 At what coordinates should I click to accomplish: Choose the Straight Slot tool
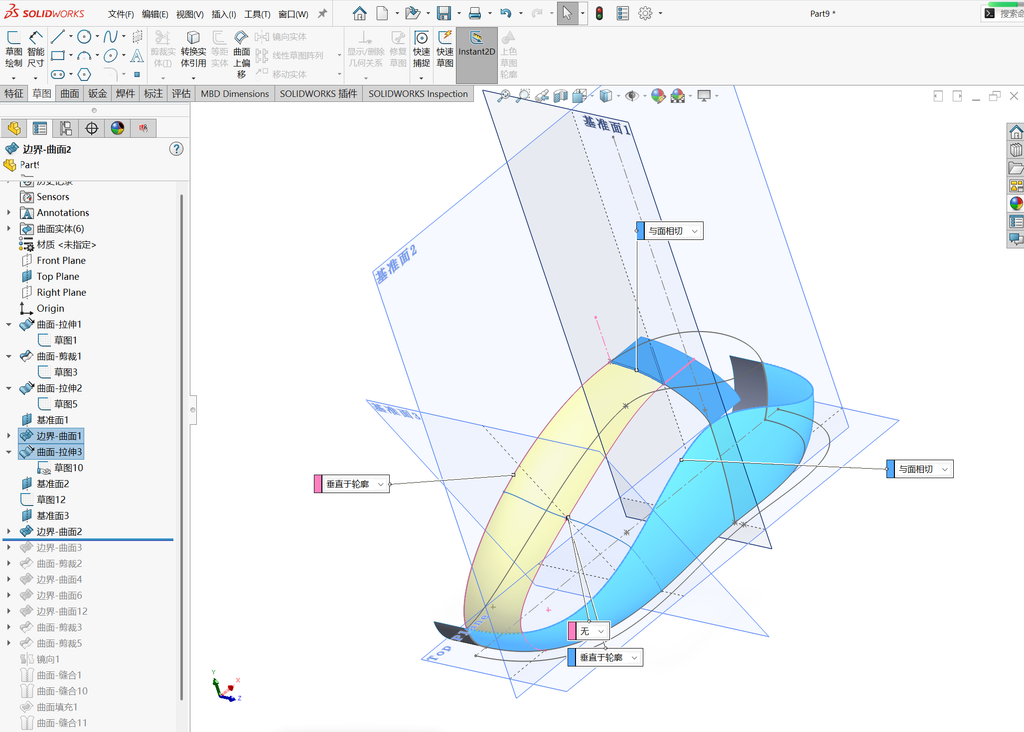point(57,74)
